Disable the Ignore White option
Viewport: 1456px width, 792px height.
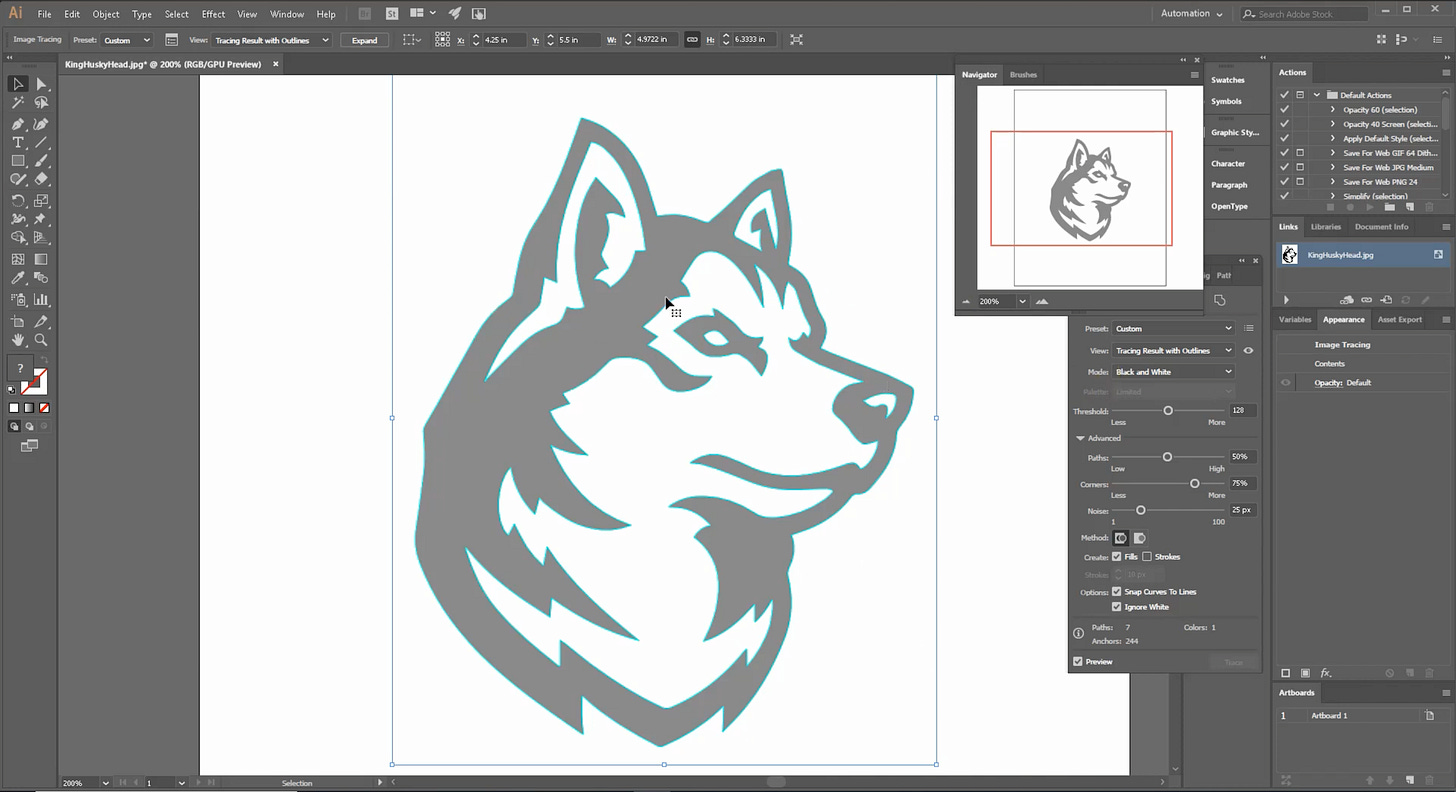(x=1117, y=606)
